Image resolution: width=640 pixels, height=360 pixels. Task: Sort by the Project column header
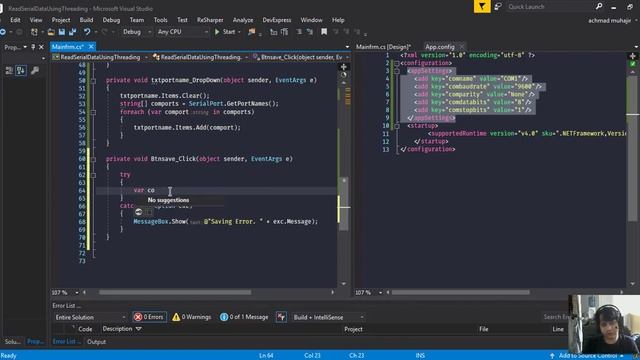pos(353,329)
